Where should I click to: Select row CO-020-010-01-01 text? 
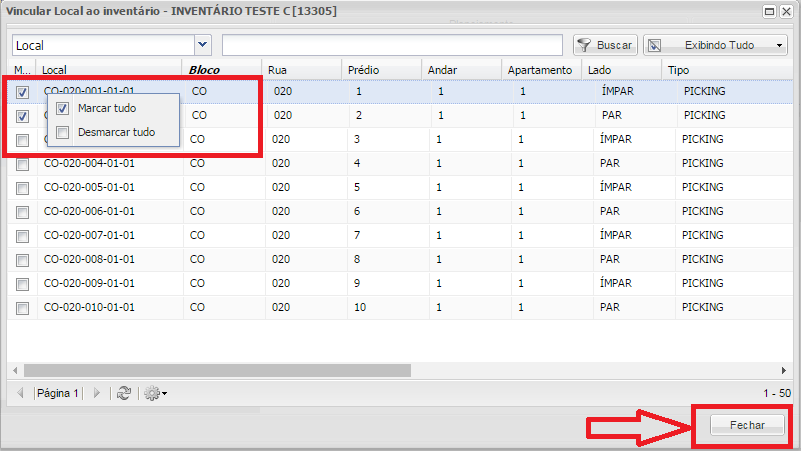89,307
